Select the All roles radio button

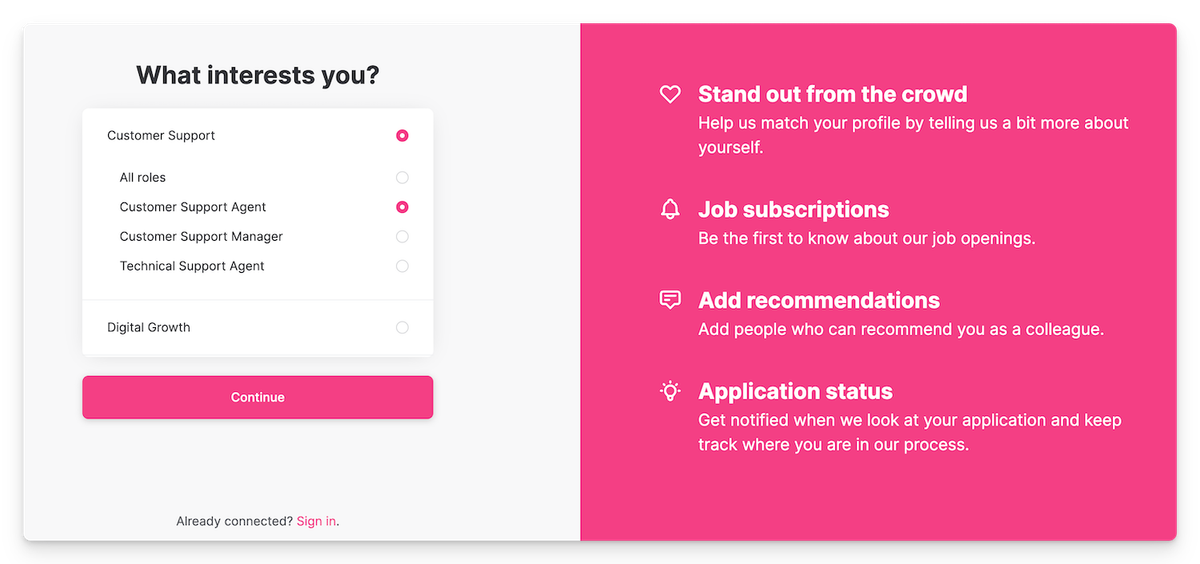pyautogui.click(x=402, y=178)
